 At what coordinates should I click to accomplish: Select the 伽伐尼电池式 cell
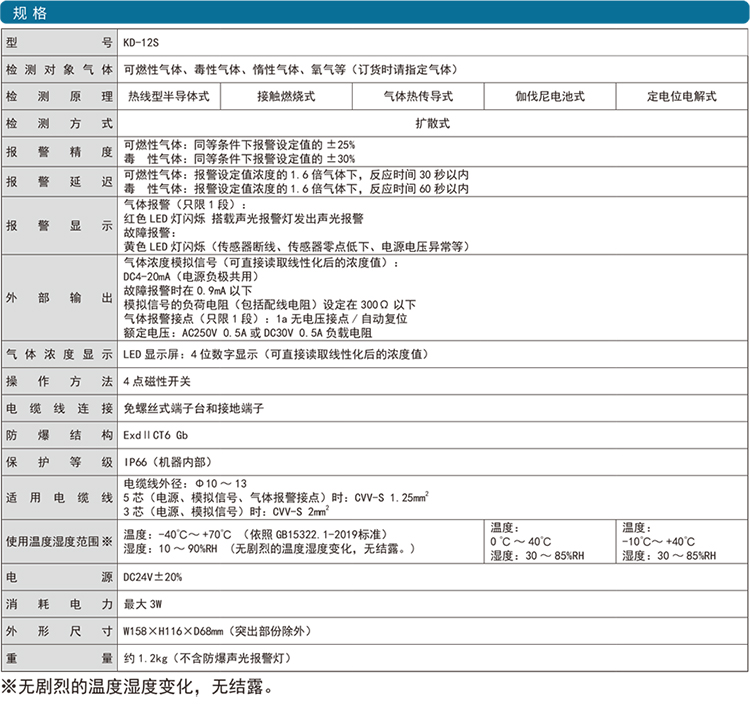(x=549, y=97)
